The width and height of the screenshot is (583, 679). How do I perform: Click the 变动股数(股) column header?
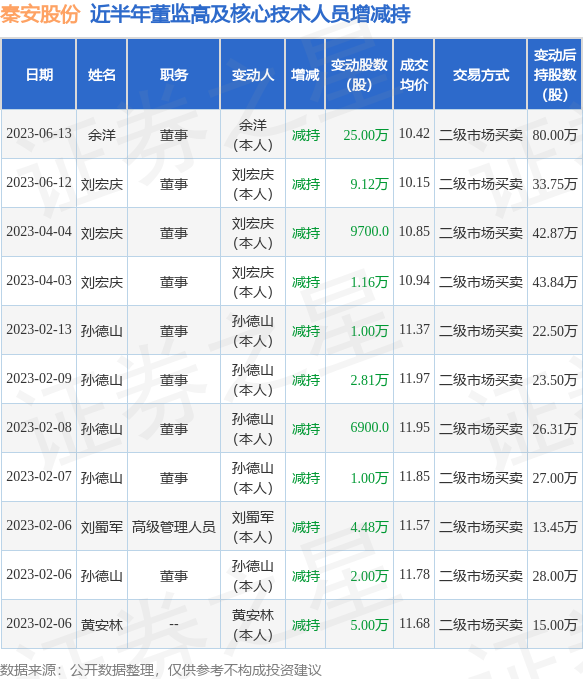[359, 74]
